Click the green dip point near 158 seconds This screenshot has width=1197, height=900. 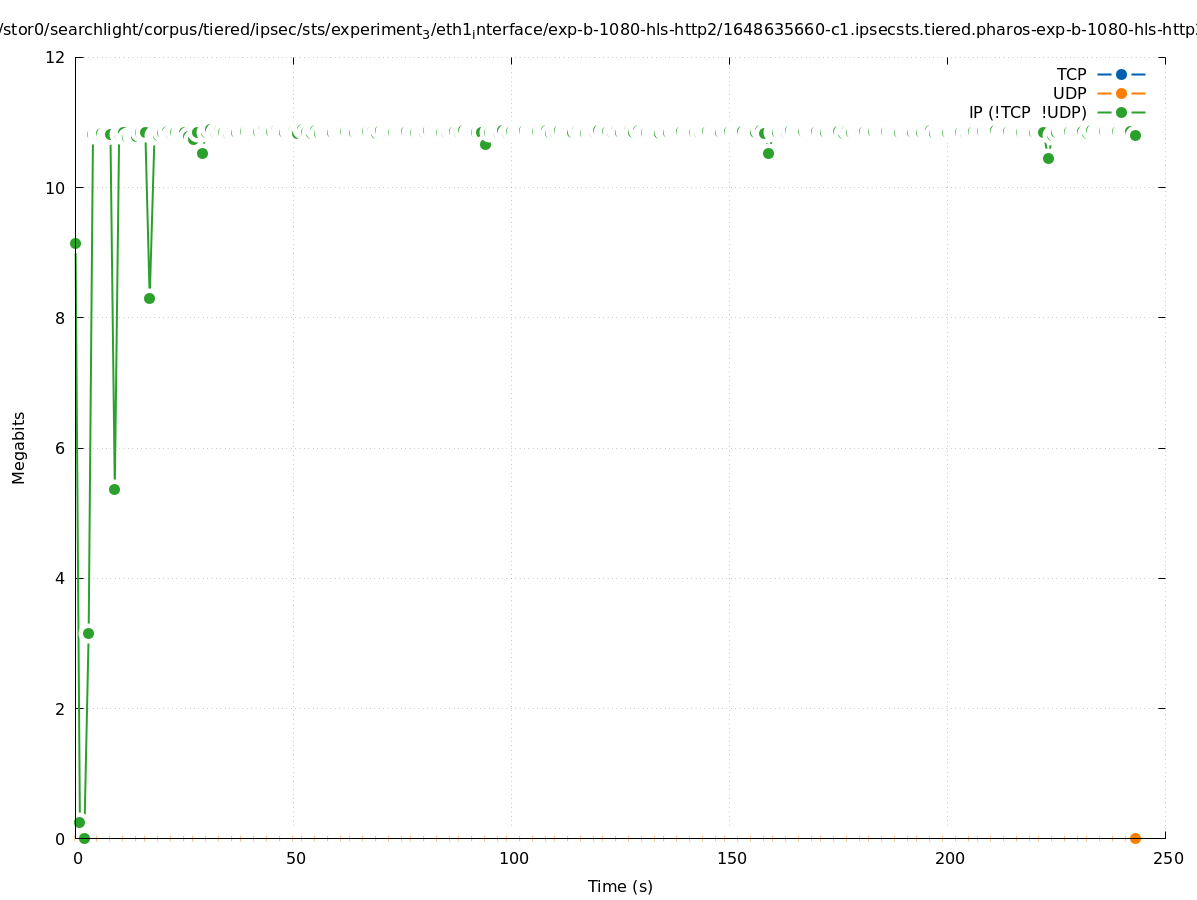[x=768, y=153]
